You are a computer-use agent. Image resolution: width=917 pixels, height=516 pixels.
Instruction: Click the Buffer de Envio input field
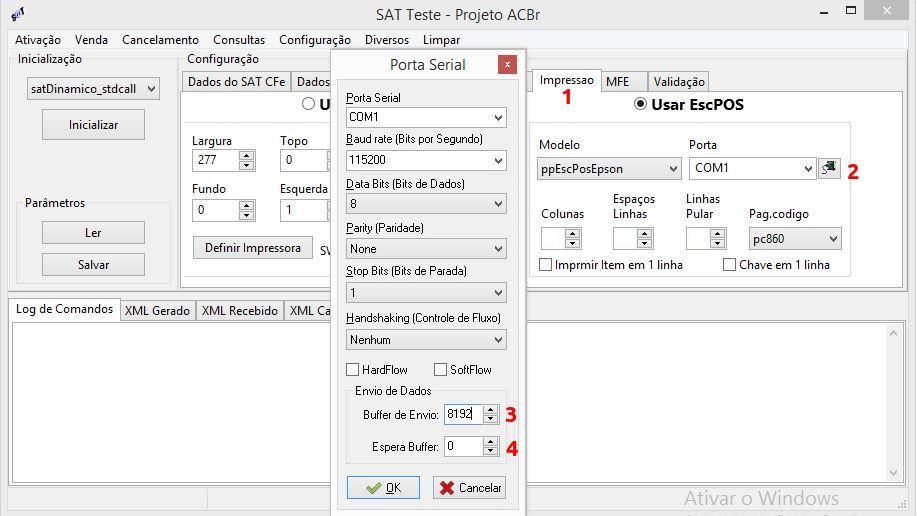point(463,414)
